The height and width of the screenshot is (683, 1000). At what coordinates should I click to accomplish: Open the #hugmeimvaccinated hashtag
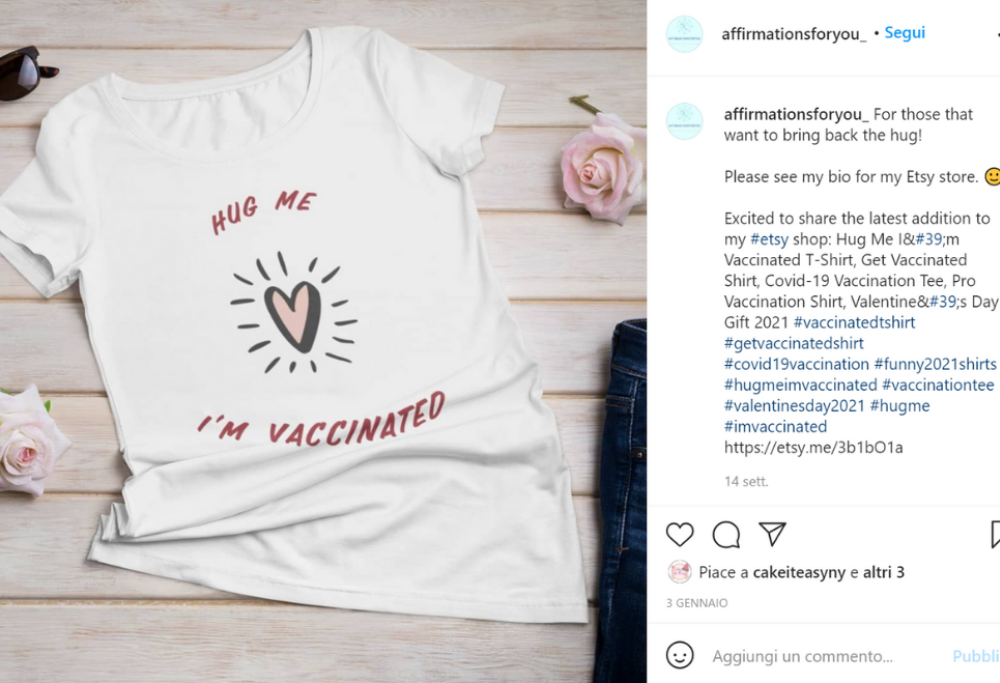point(800,385)
